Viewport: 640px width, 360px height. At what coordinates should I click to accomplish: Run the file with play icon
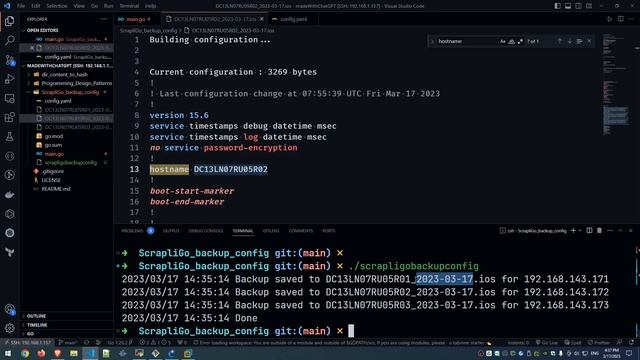[x=609, y=19]
